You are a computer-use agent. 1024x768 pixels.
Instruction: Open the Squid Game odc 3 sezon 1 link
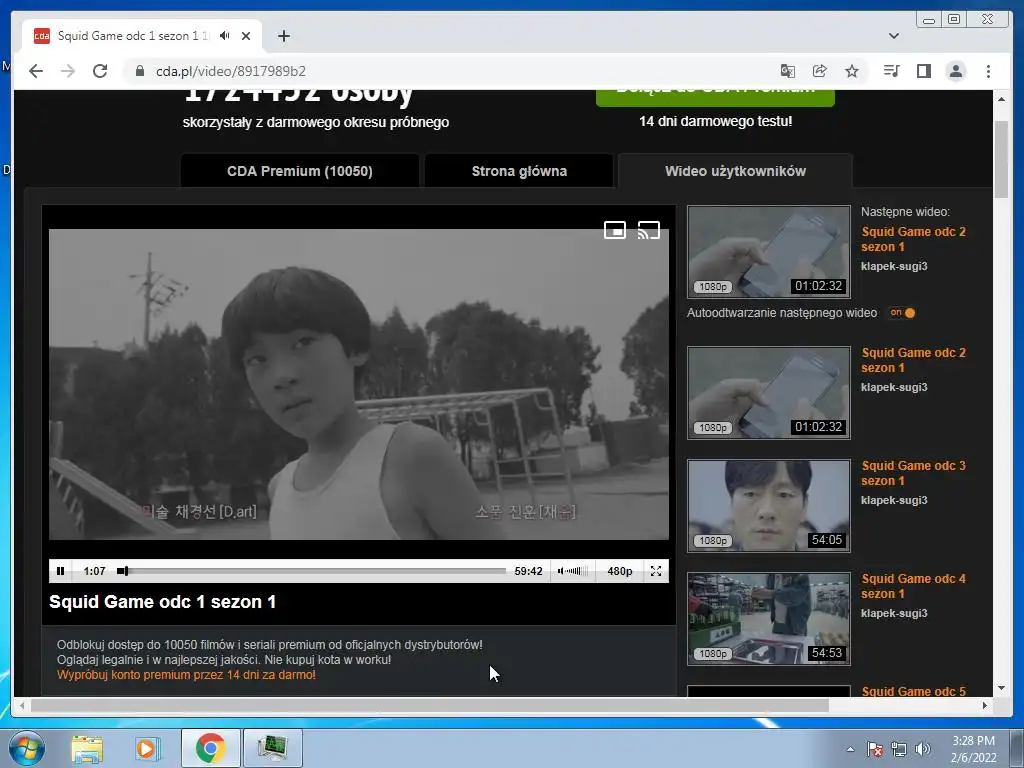pos(913,473)
